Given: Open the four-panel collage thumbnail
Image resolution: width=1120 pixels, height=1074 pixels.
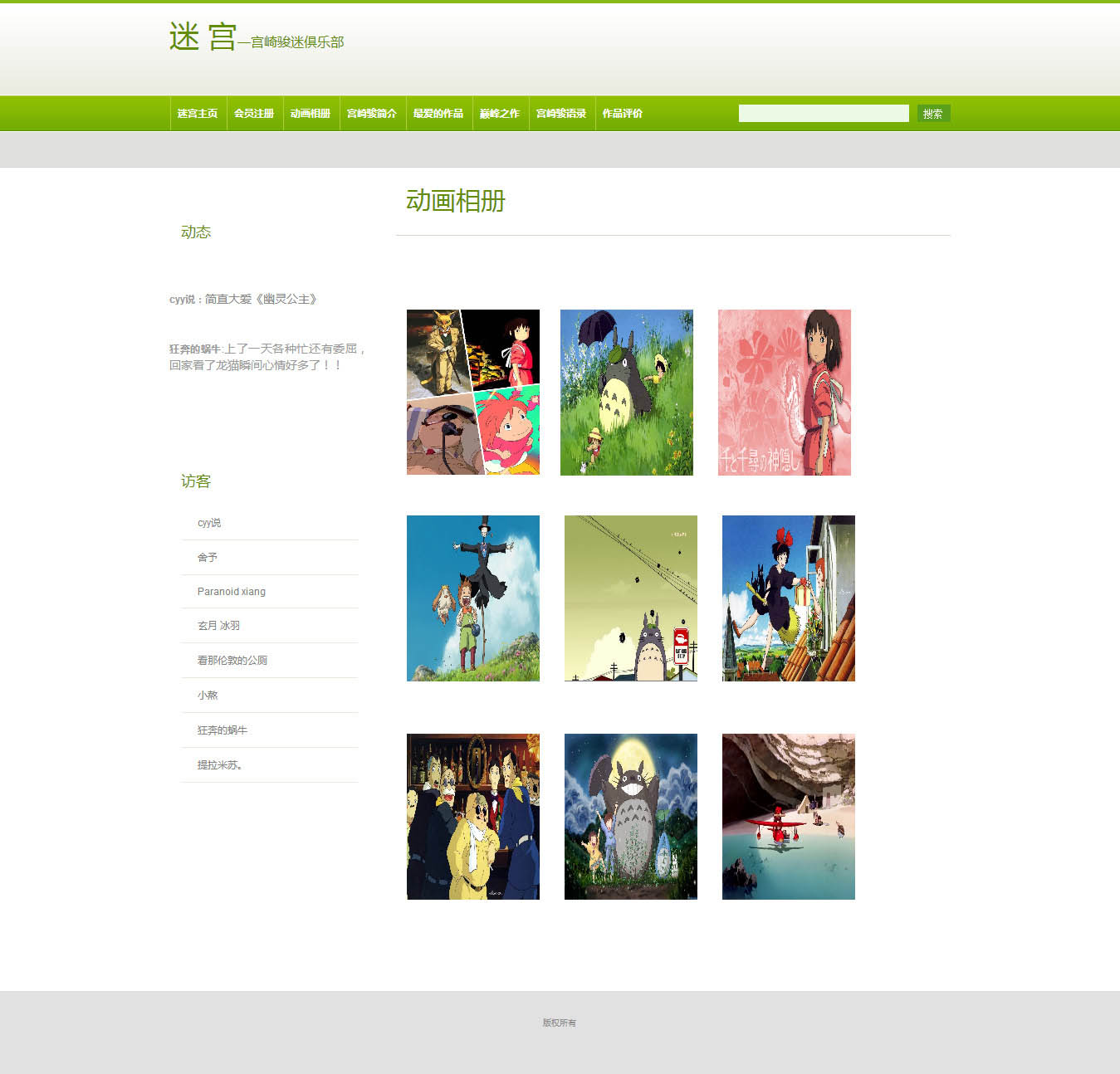Looking at the screenshot, I should [473, 393].
